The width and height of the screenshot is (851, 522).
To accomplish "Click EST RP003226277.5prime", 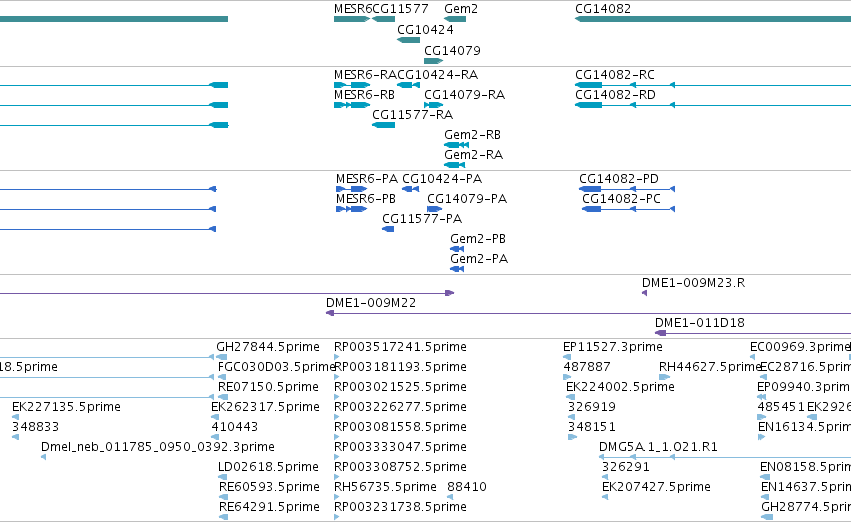I will coord(401,408).
